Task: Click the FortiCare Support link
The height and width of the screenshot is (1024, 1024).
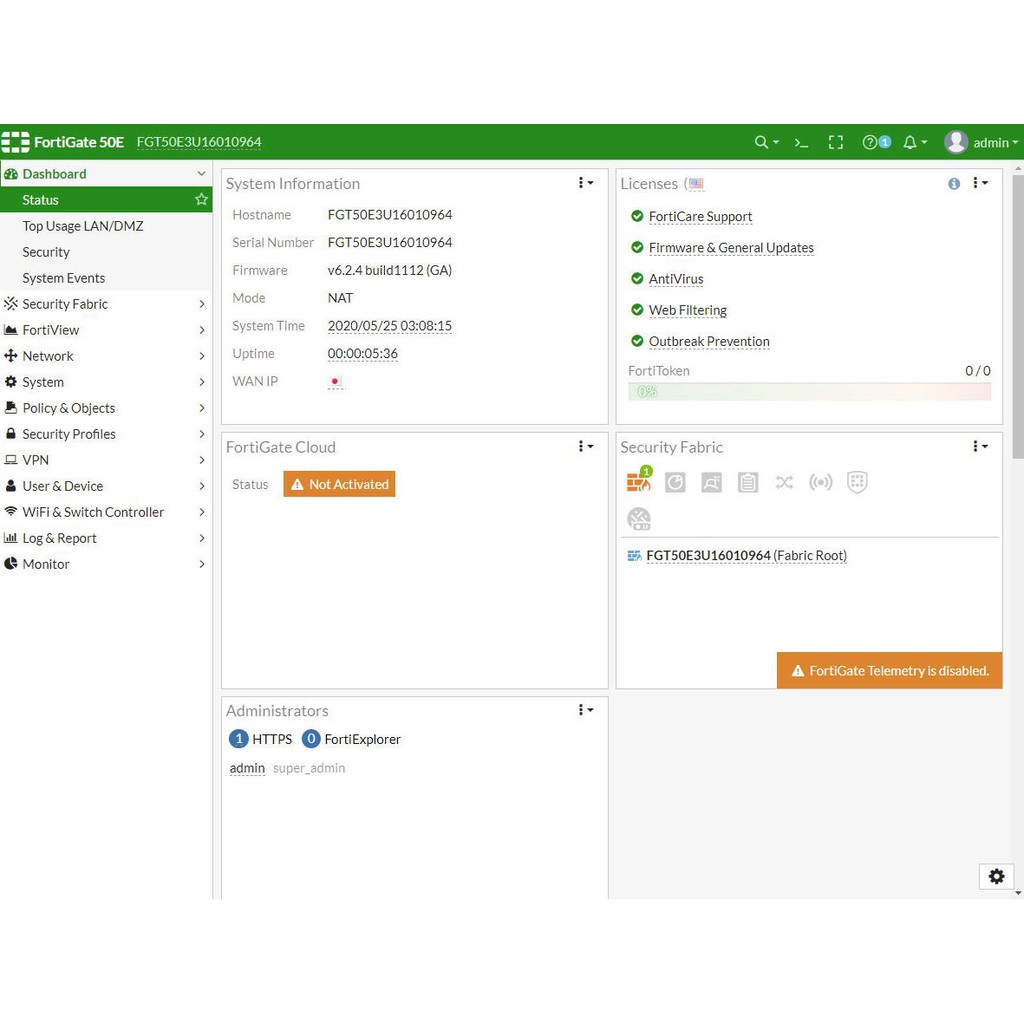Action: point(700,217)
